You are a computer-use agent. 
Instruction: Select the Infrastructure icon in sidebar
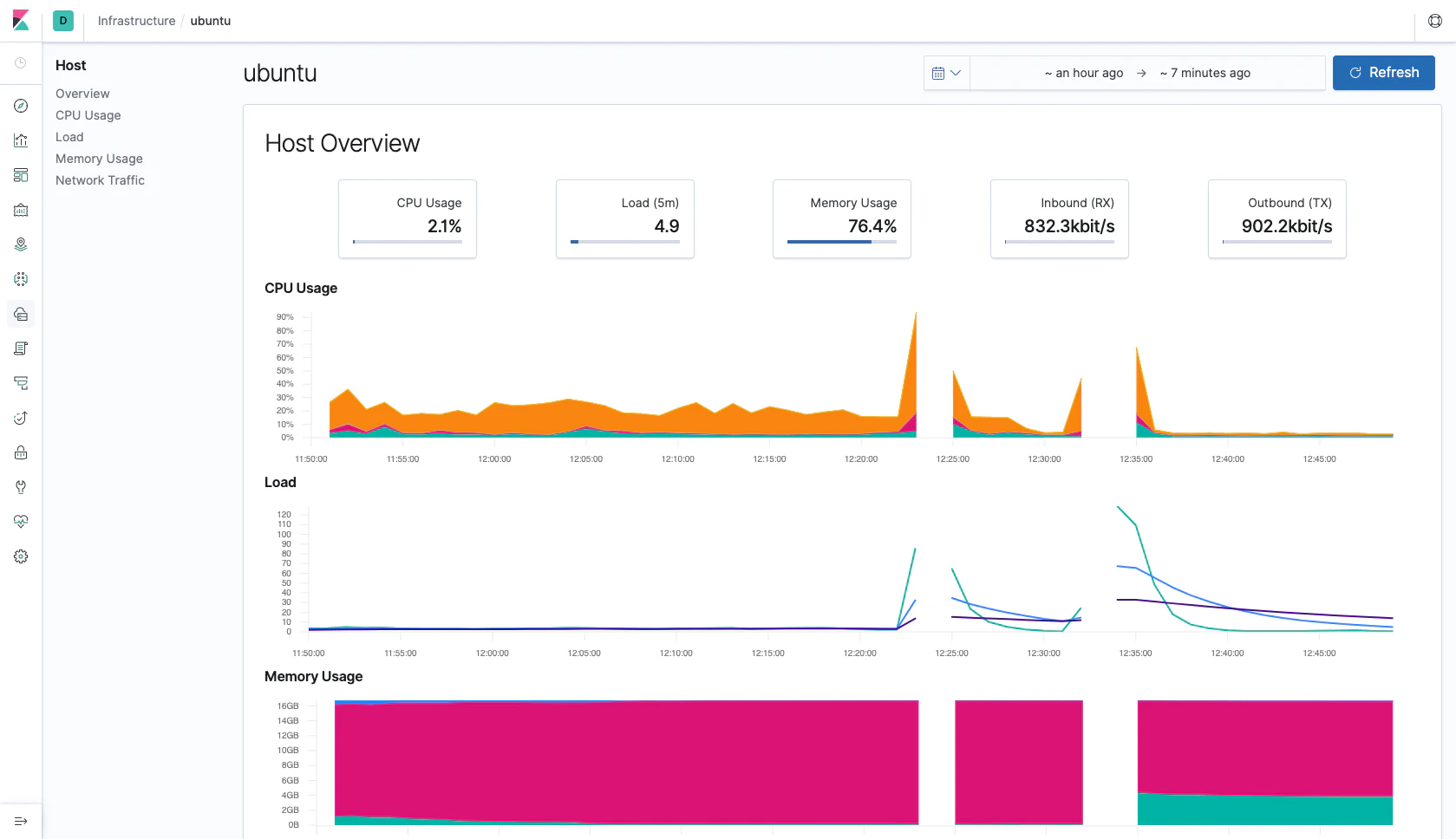tap(21, 314)
